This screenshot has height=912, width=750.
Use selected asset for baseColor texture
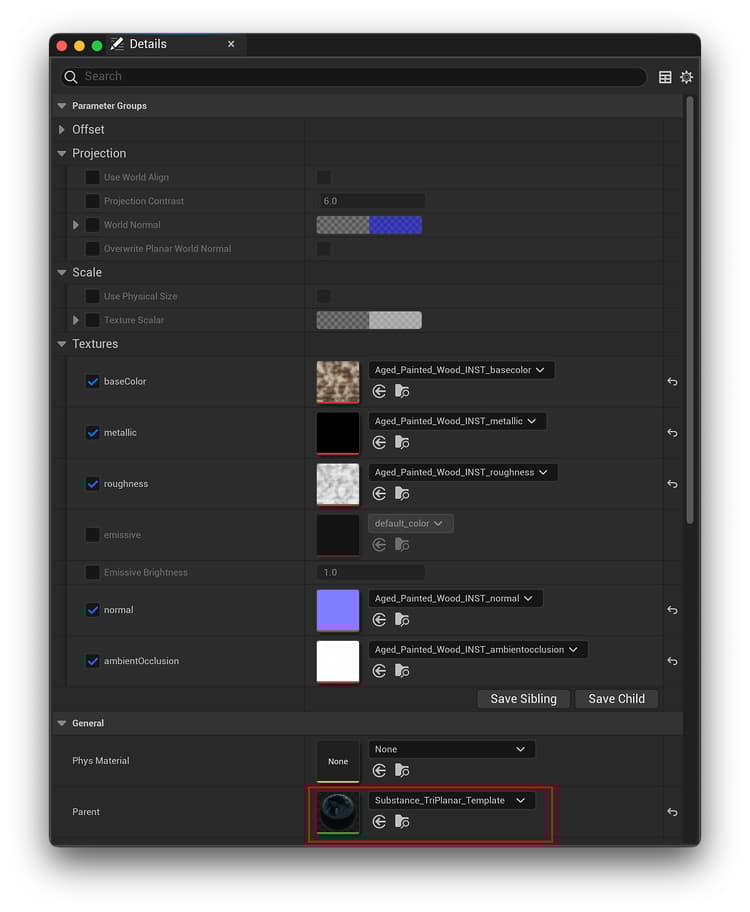pyautogui.click(x=379, y=391)
